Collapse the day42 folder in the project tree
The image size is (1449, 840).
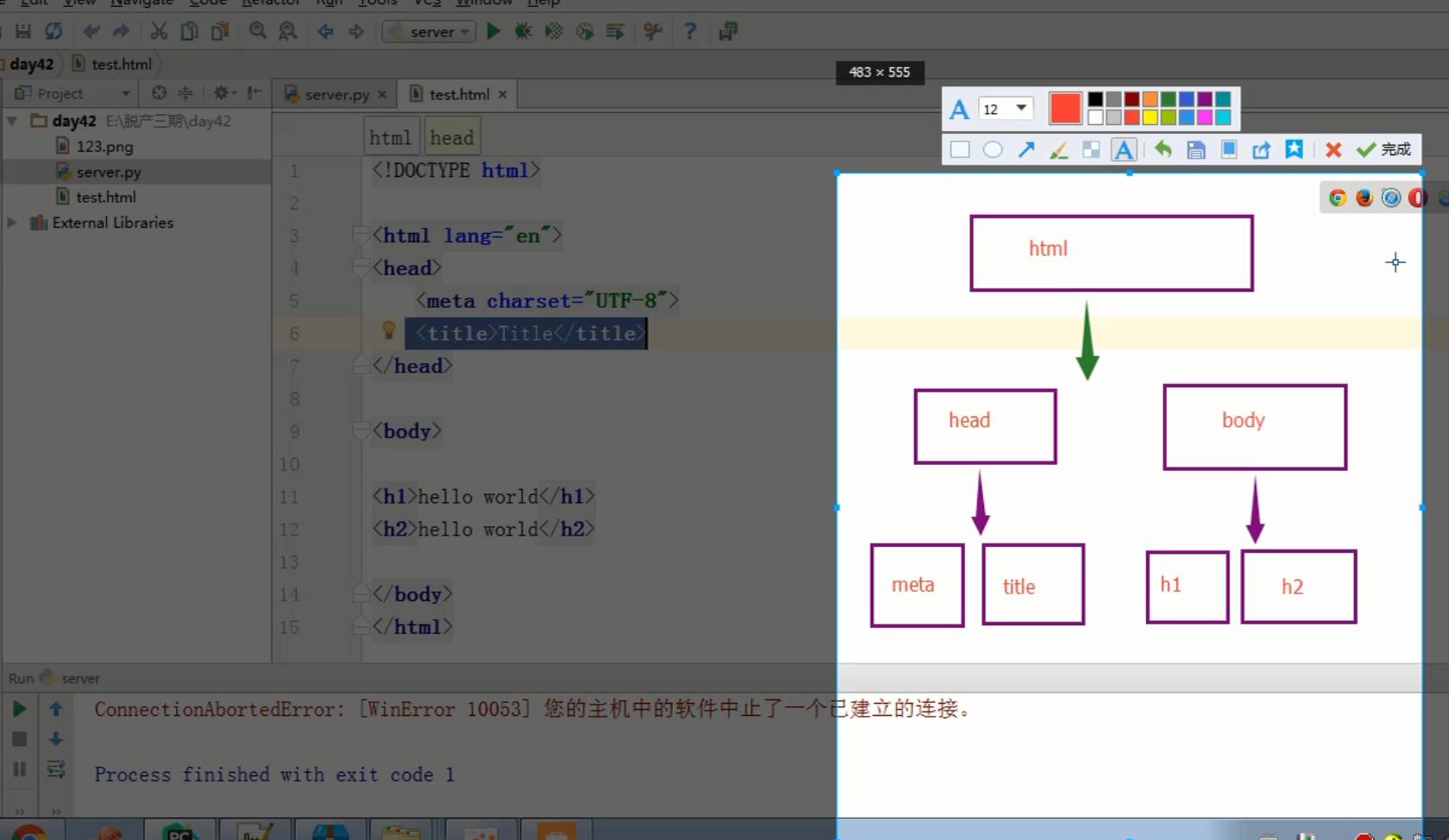point(12,121)
